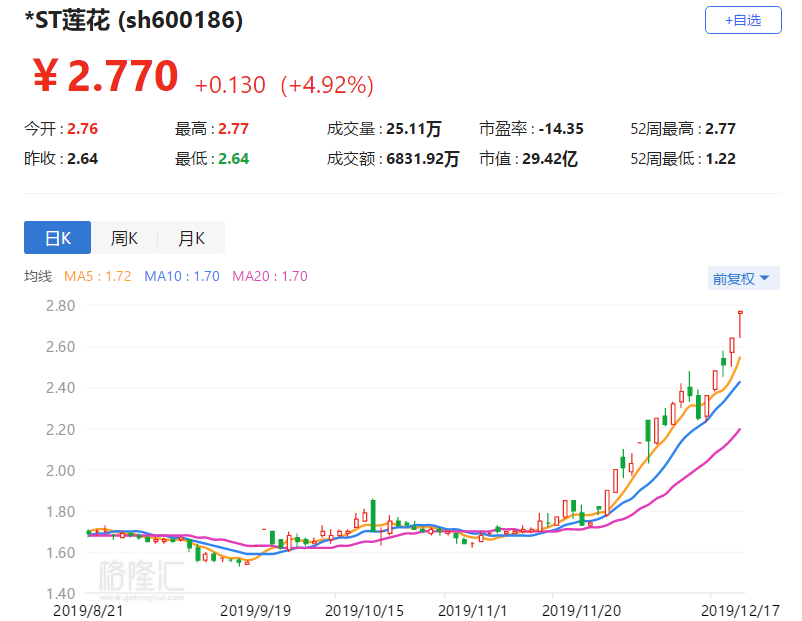Viewport: 802px width, 621px height.
Task: Click the 市盈率 P/E value -14.35
Action: 561,128
